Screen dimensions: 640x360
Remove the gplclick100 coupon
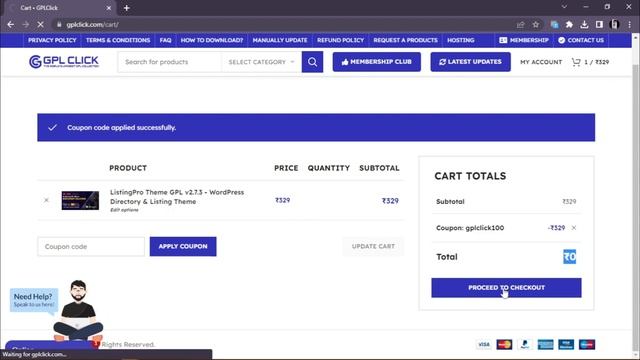tap(574, 228)
